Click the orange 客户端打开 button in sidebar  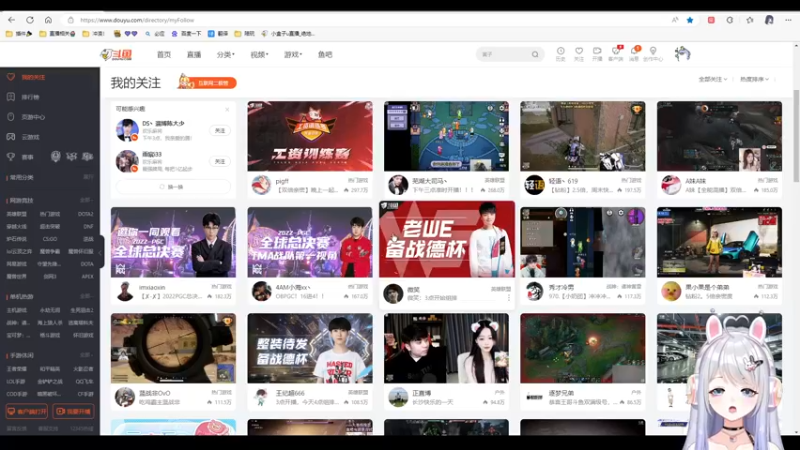(x=27, y=411)
